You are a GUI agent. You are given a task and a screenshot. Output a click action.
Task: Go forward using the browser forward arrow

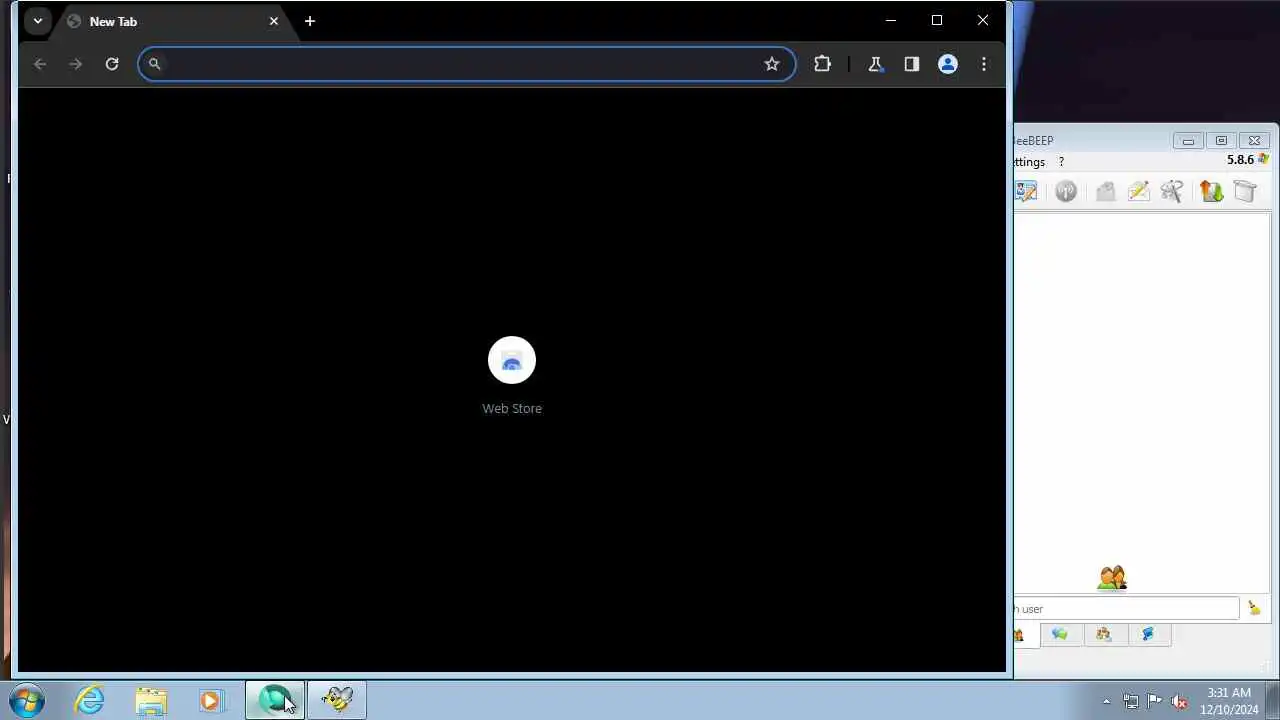point(76,64)
